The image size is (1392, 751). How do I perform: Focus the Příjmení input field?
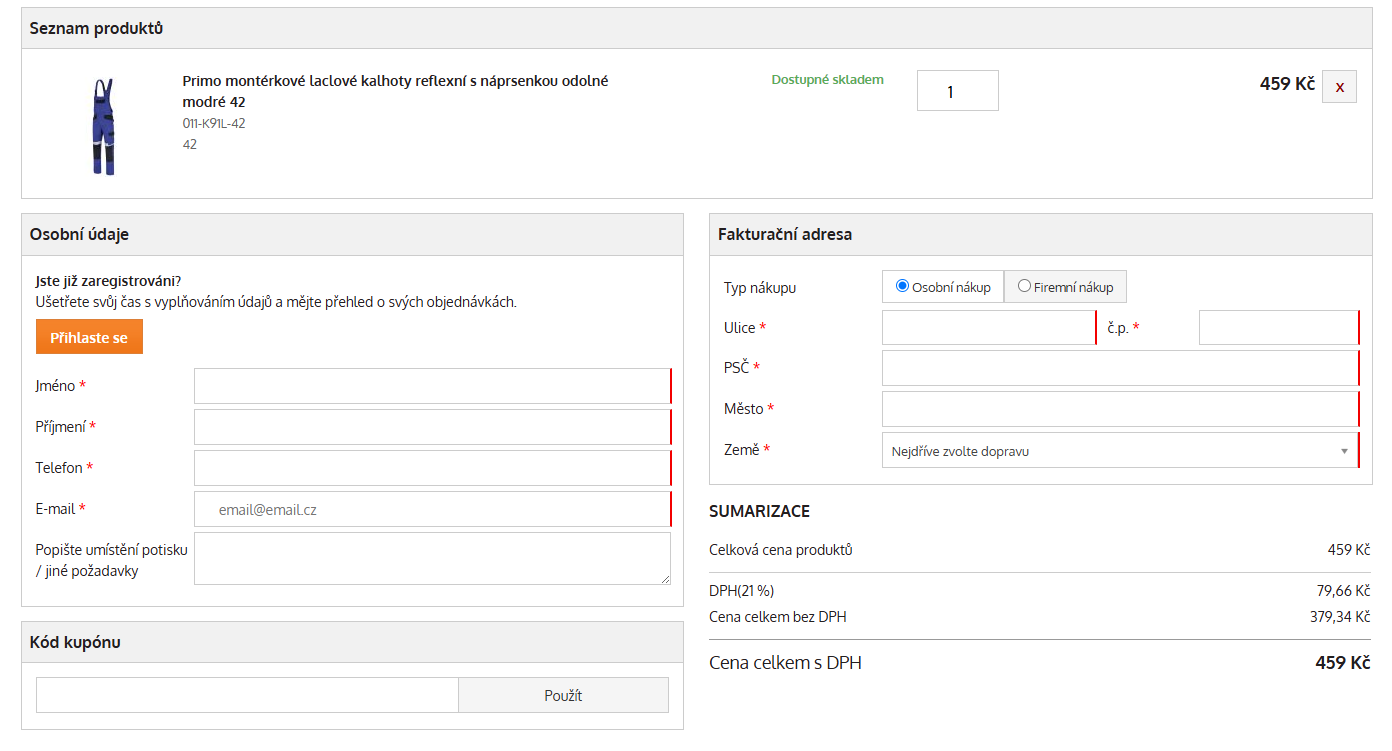click(x=431, y=427)
